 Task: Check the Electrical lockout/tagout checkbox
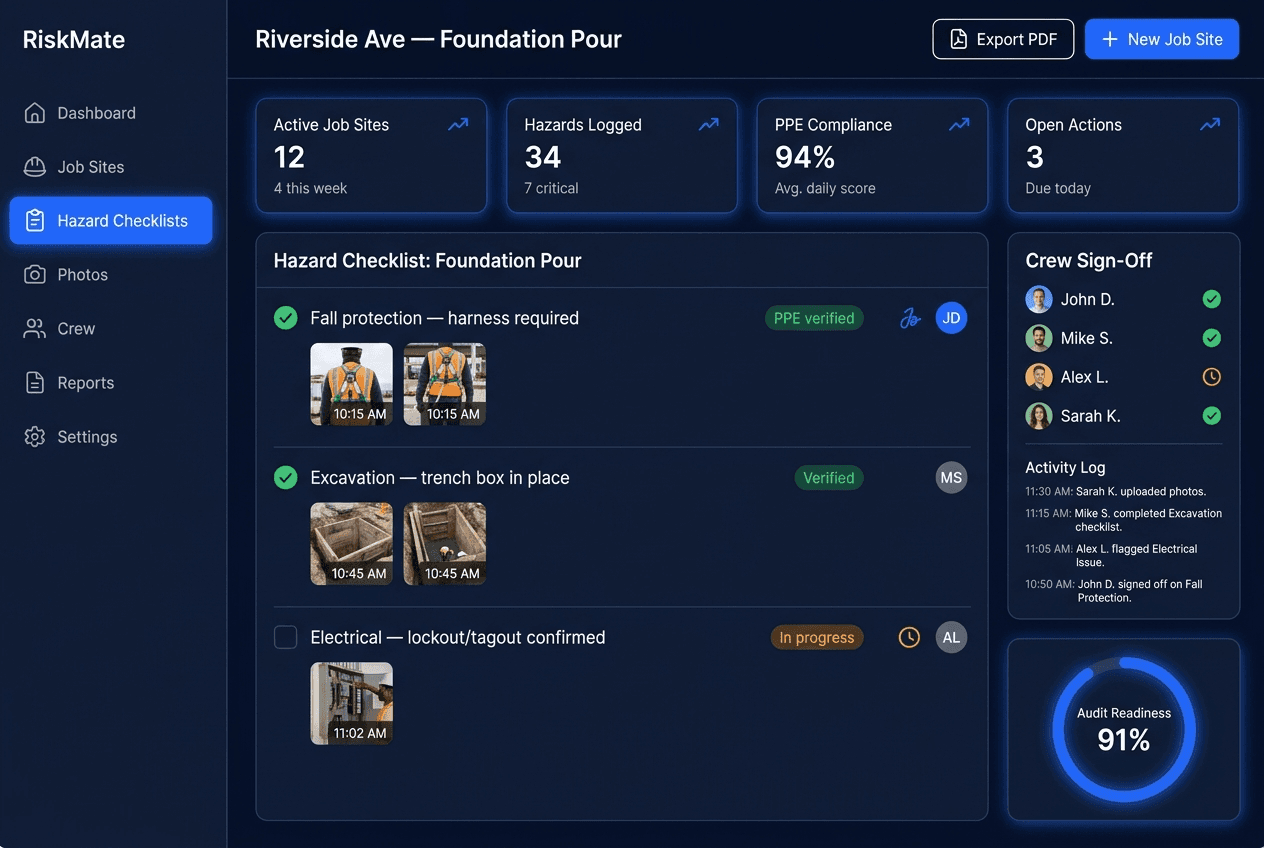[x=286, y=637]
